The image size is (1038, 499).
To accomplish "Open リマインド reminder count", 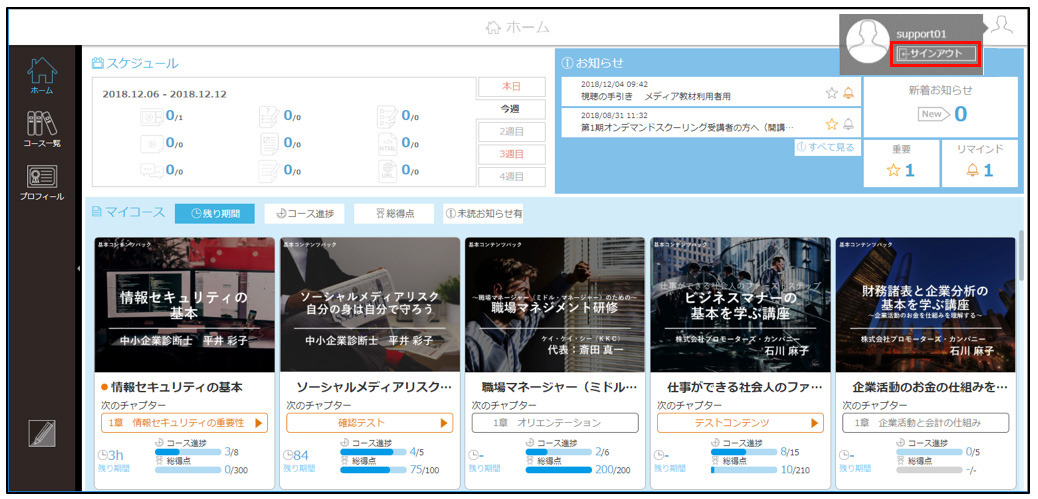I will (x=980, y=163).
